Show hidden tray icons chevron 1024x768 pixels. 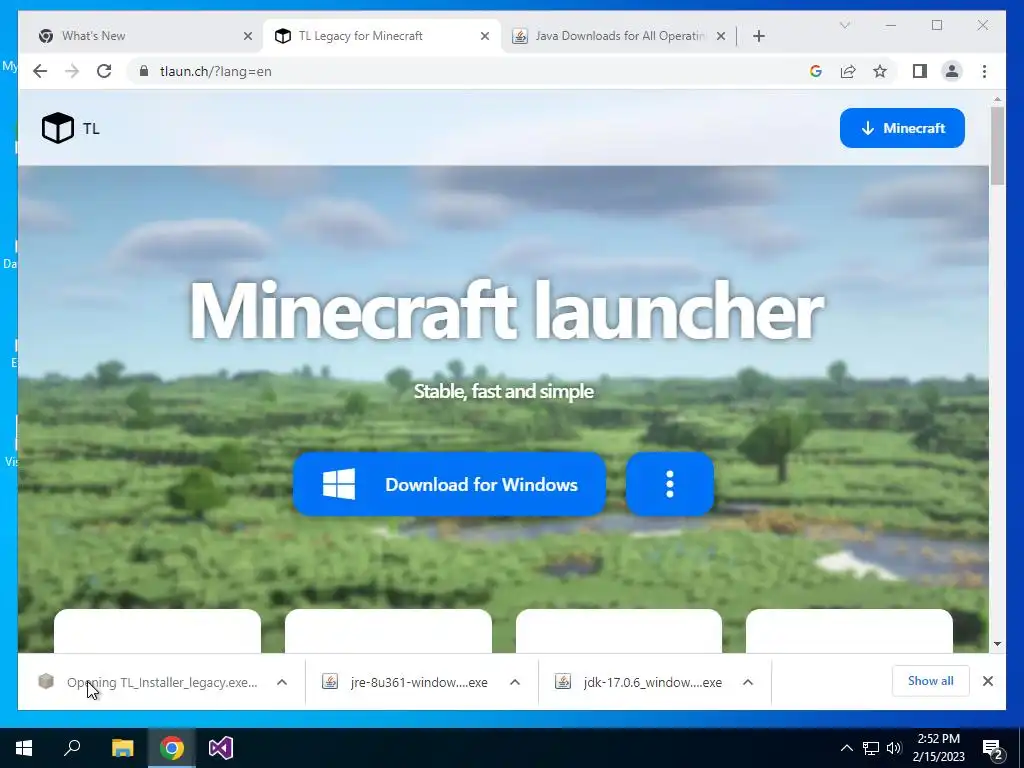846,748
